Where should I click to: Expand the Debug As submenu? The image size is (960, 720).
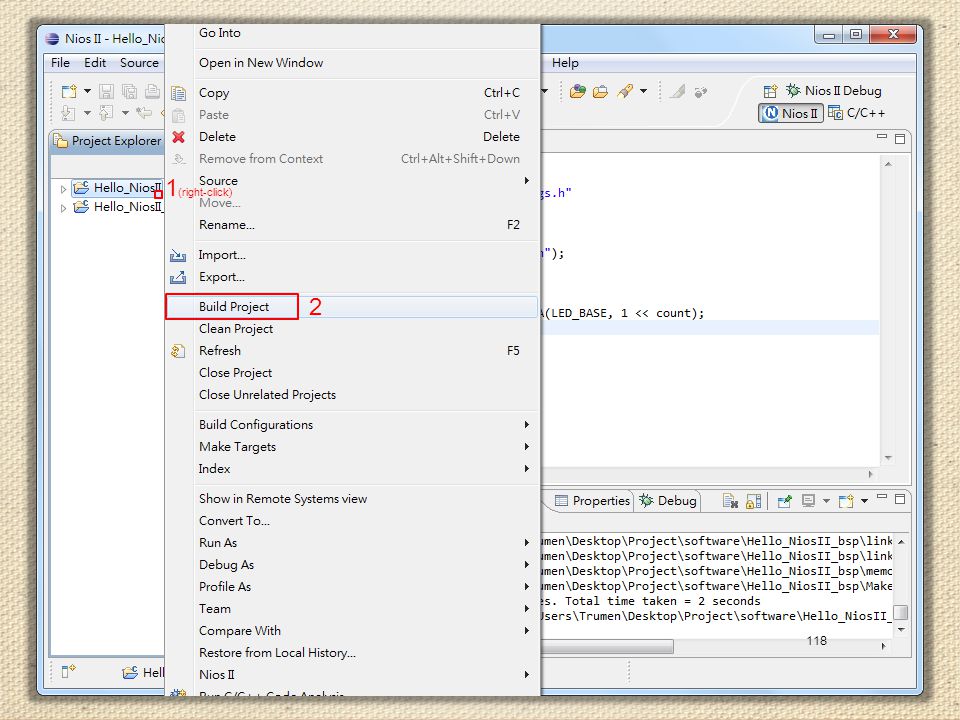(353, 565)
